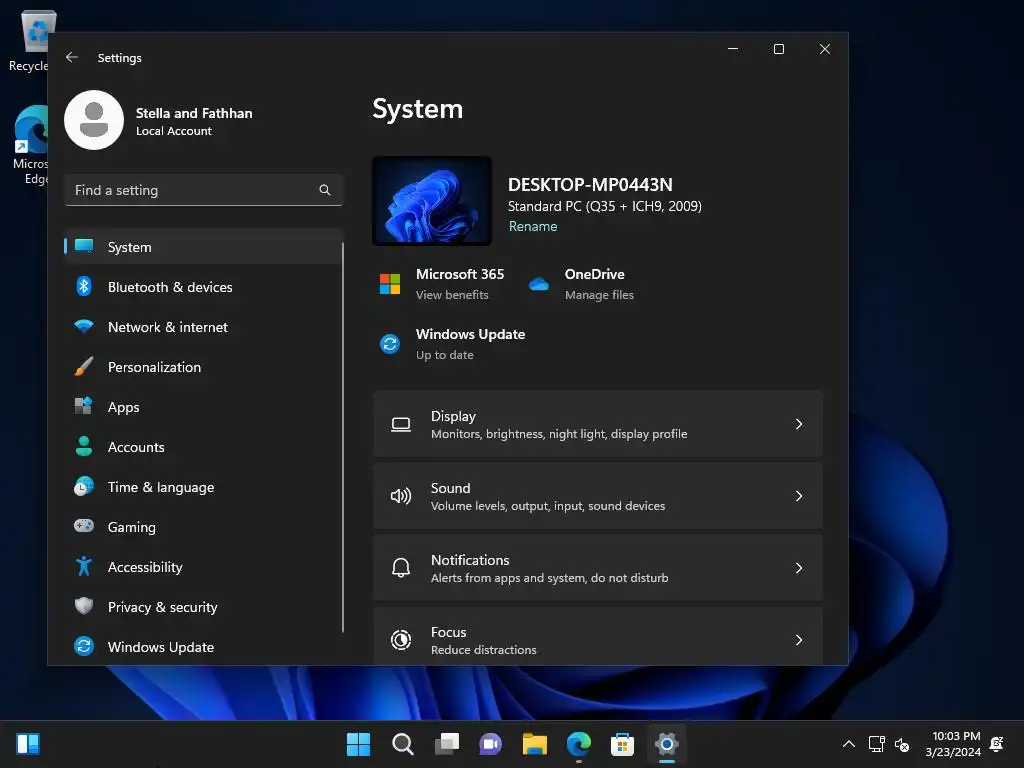The width and height of the screenshot is (1024, 768).
Task: Click the Focus circle icon
Action: (401, 640)
